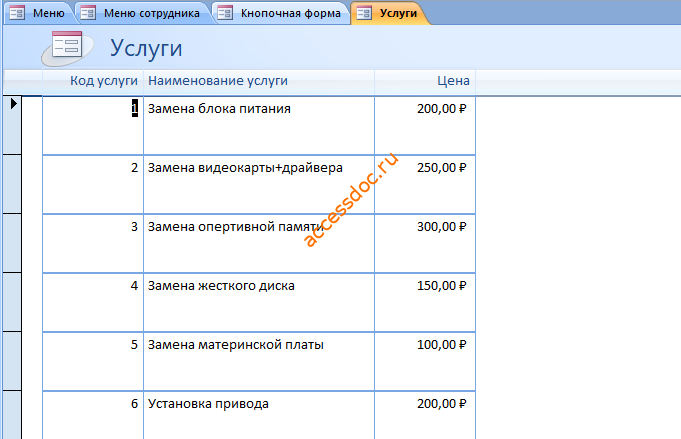The width and height of the screenshot is (681, 439).
Task: Click service code field with value 2
Action: [93, 184]
